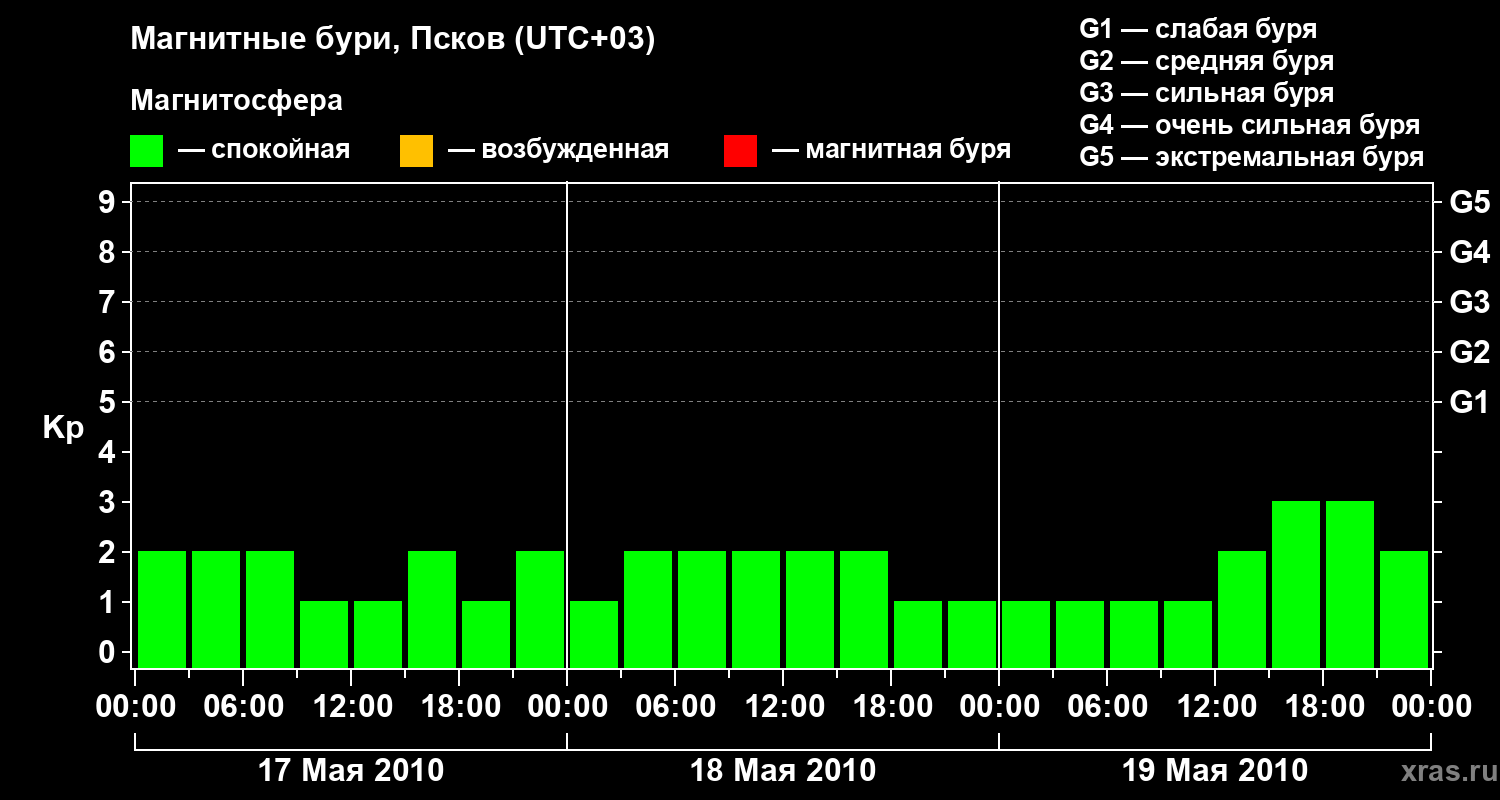Click the 19 Мая Kp 3 bar at 18:00–21:00

1350,584
